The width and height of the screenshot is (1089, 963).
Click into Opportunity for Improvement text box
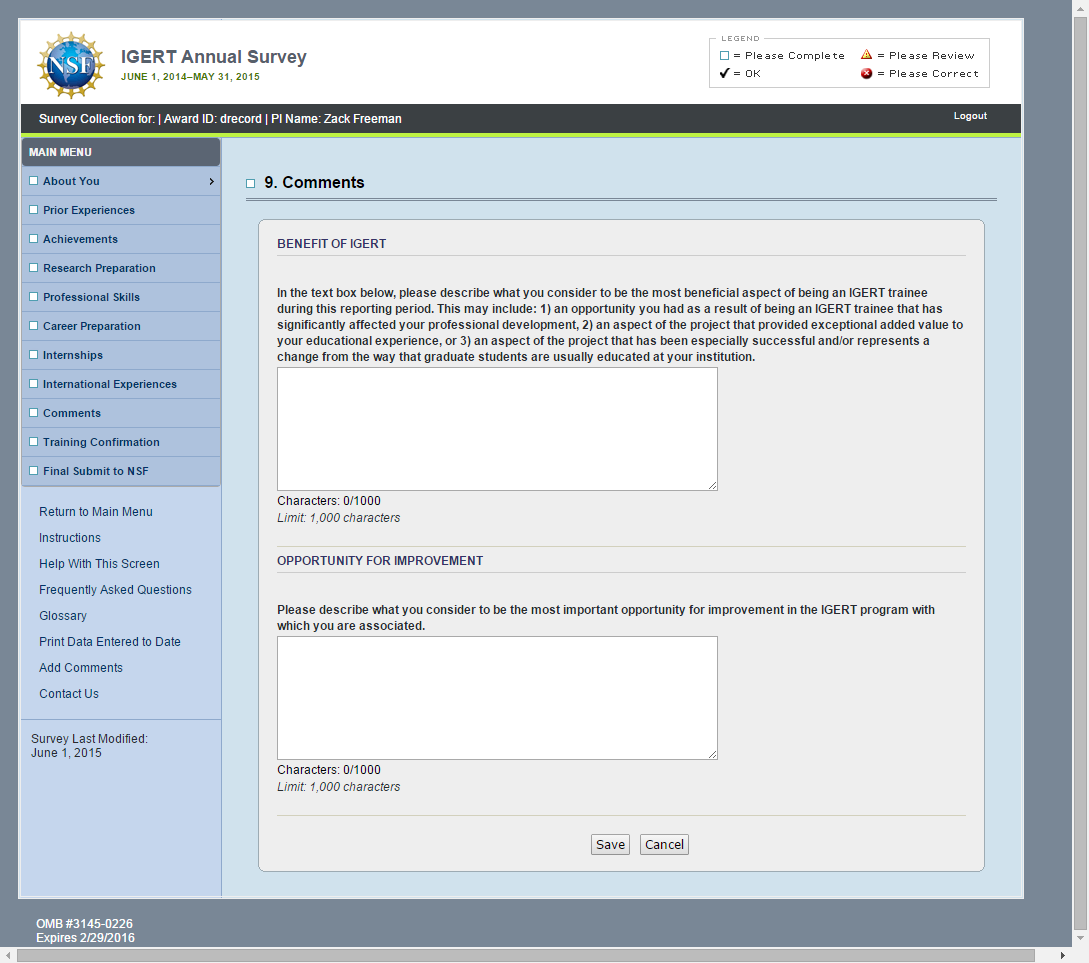[x=497, y=698]
